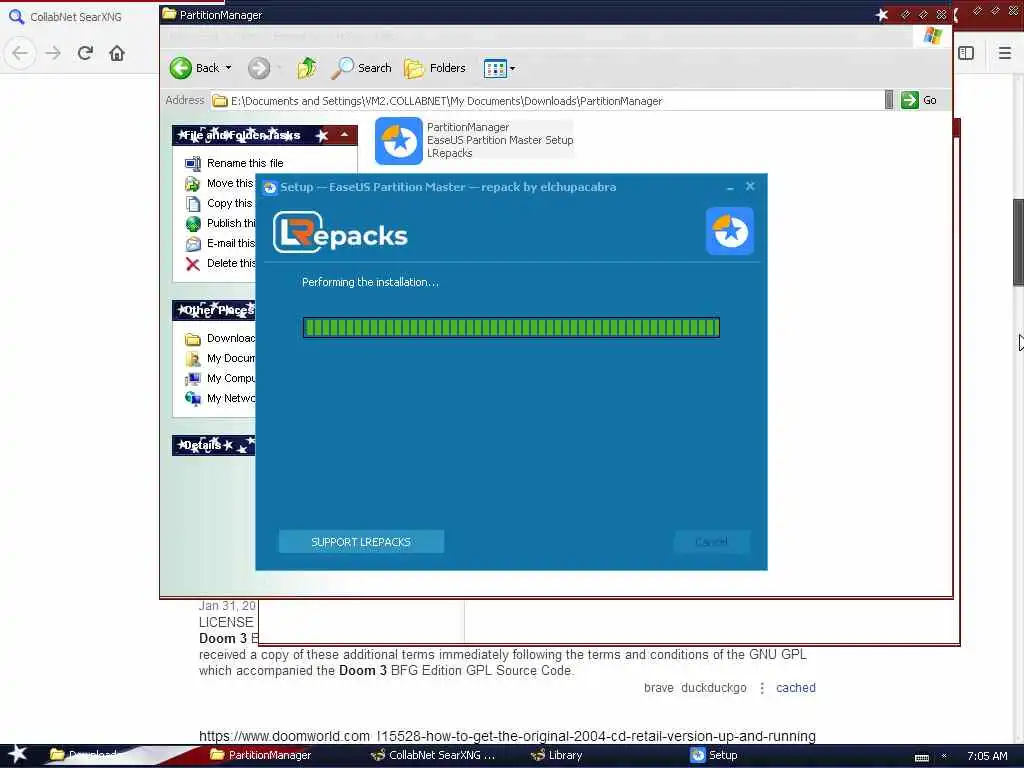The image size is (1024, 768).
Task: Click browser Forward arrow
Action: [x=53, y=53]
